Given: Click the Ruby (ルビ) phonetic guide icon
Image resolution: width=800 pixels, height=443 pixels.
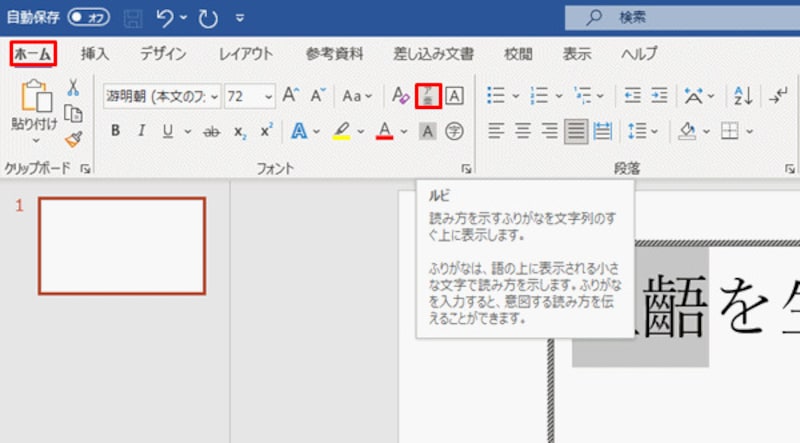Looking at the screenshot, I should coord(428,96).
